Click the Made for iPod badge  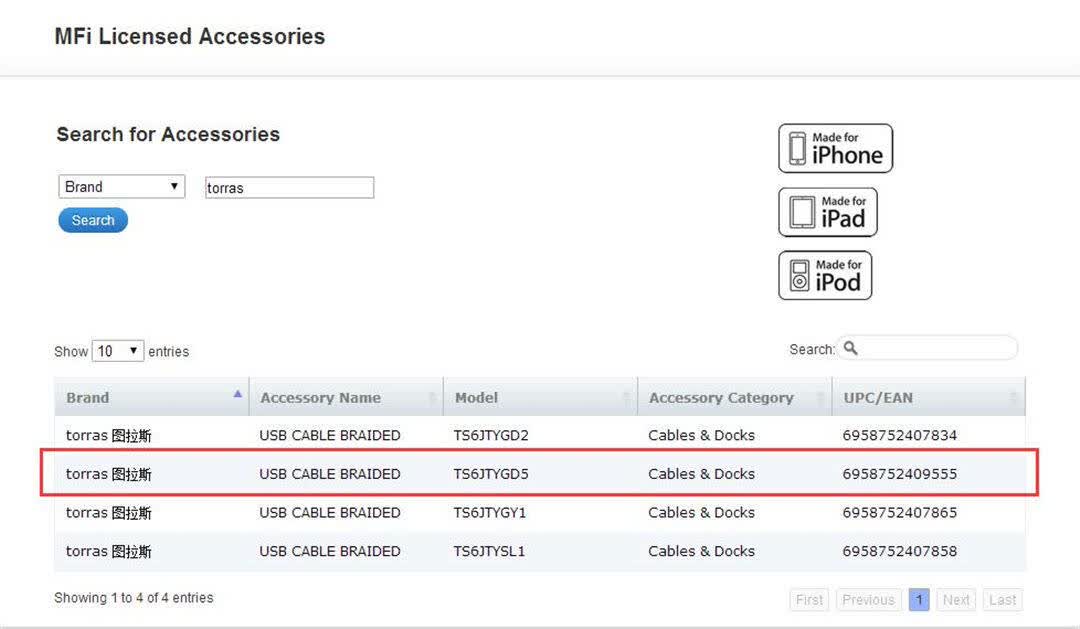824,276
